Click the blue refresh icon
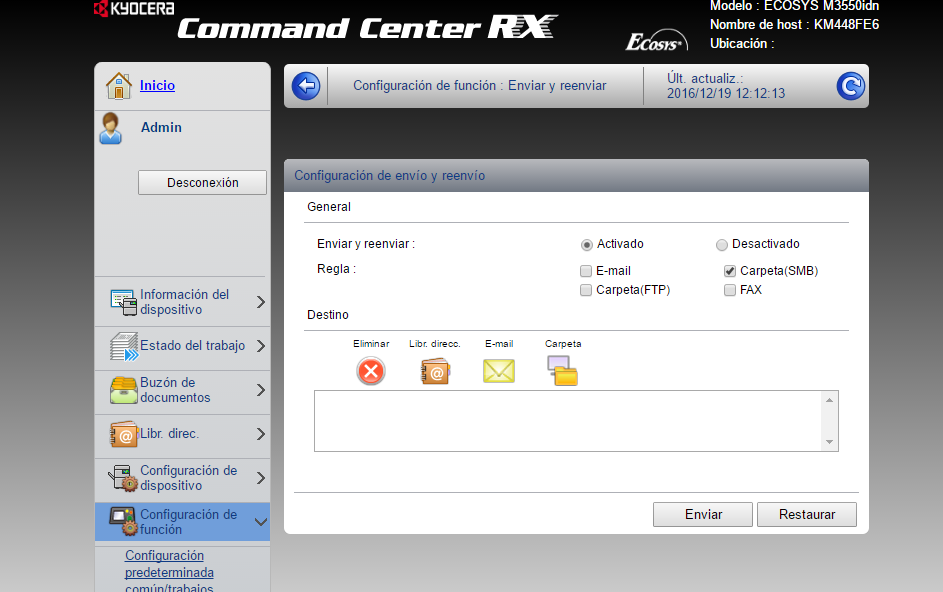Image resolution: width=943 pixels, height=592 pixels. click(x=850, y=86)
